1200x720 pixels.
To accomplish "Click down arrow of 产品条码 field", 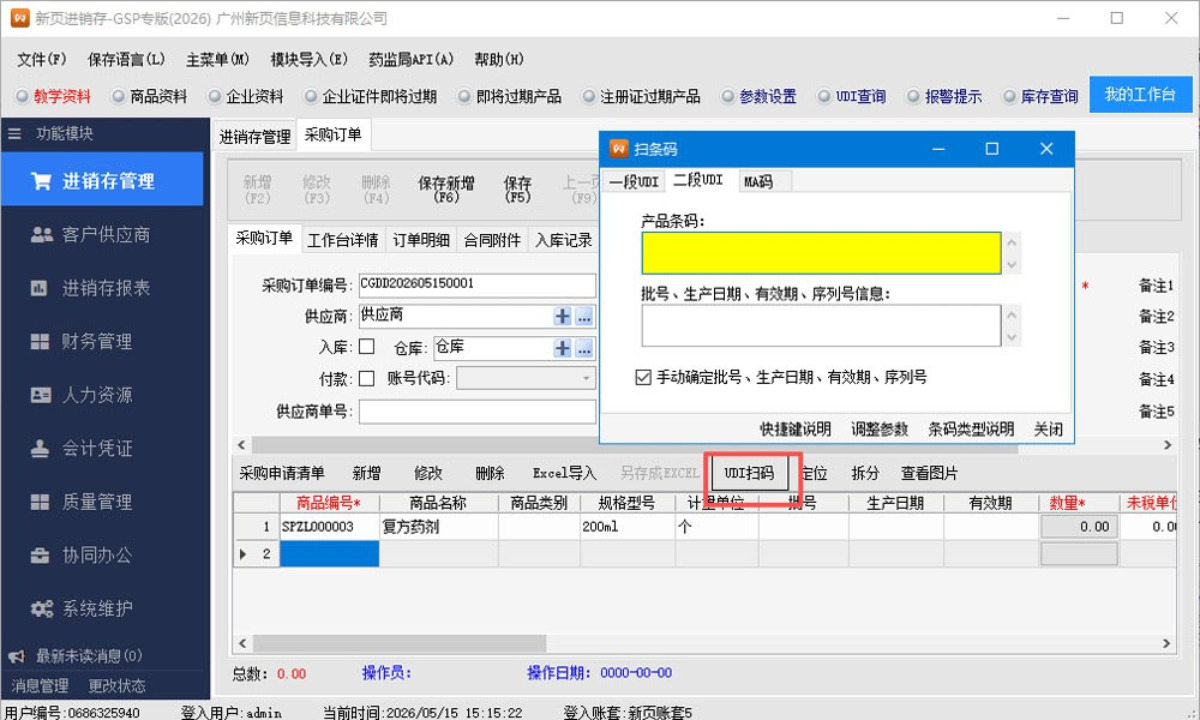I will [x=1013, y=265].
